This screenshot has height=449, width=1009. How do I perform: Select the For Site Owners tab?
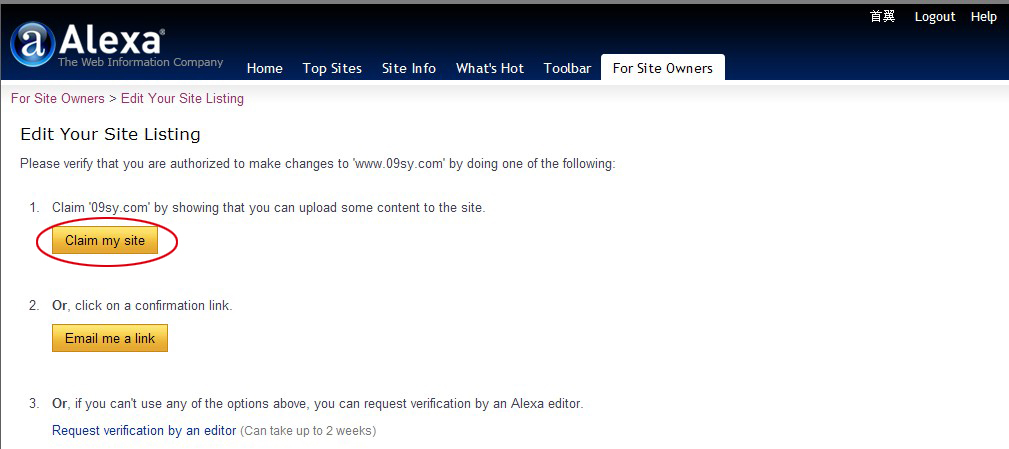click(x=663, y=68)
